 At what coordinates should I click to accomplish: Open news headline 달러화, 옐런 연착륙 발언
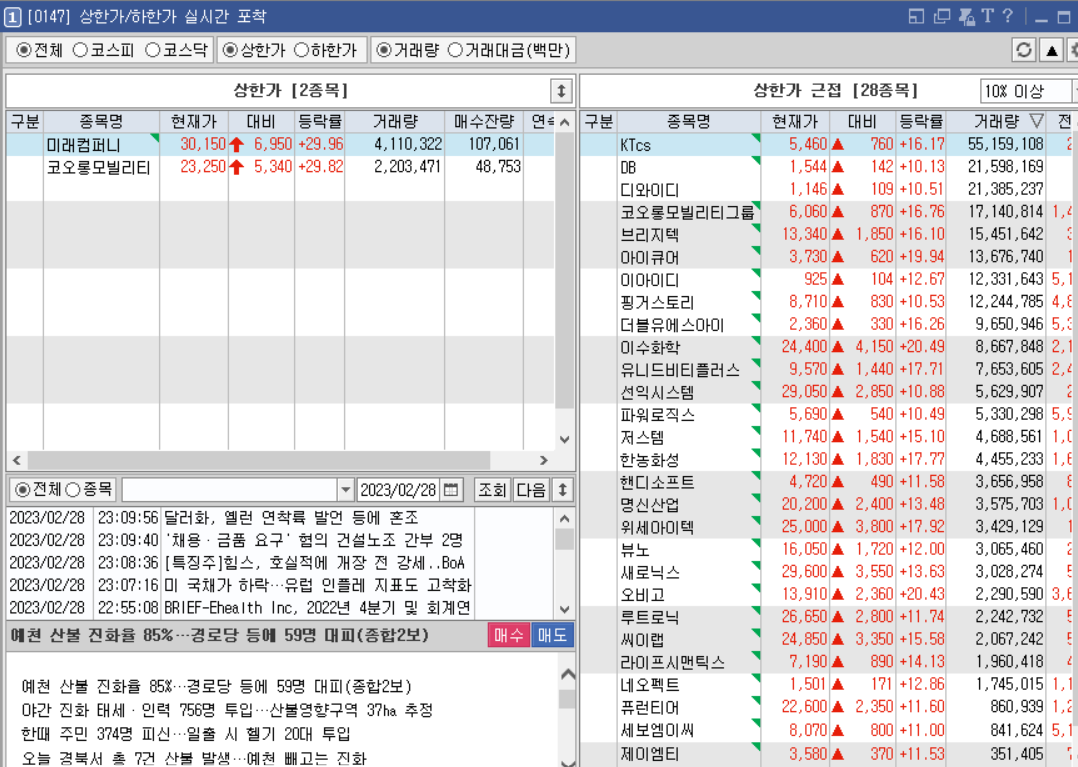[291, 518]
